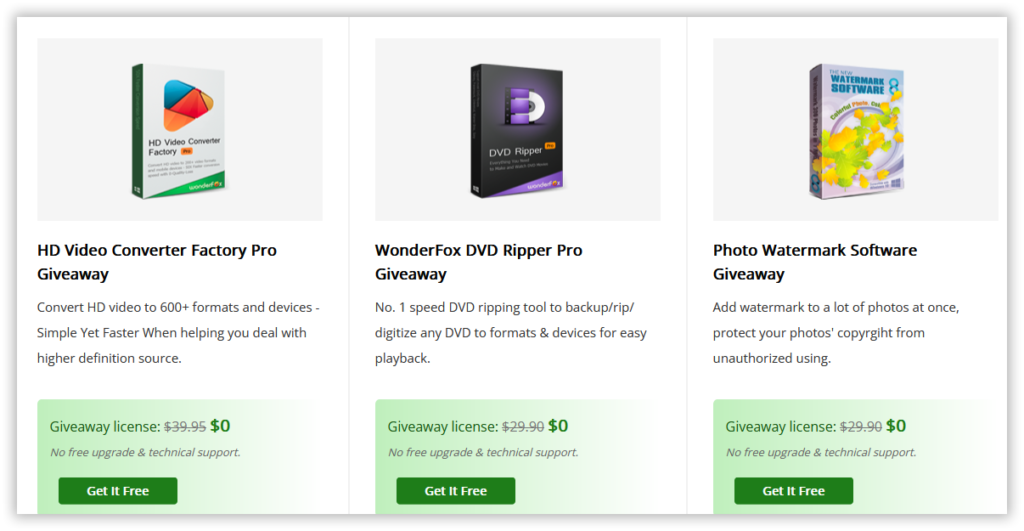Click Get It Free for DVD Ripper Pro

pyautogui.click(x=456, y=491)
